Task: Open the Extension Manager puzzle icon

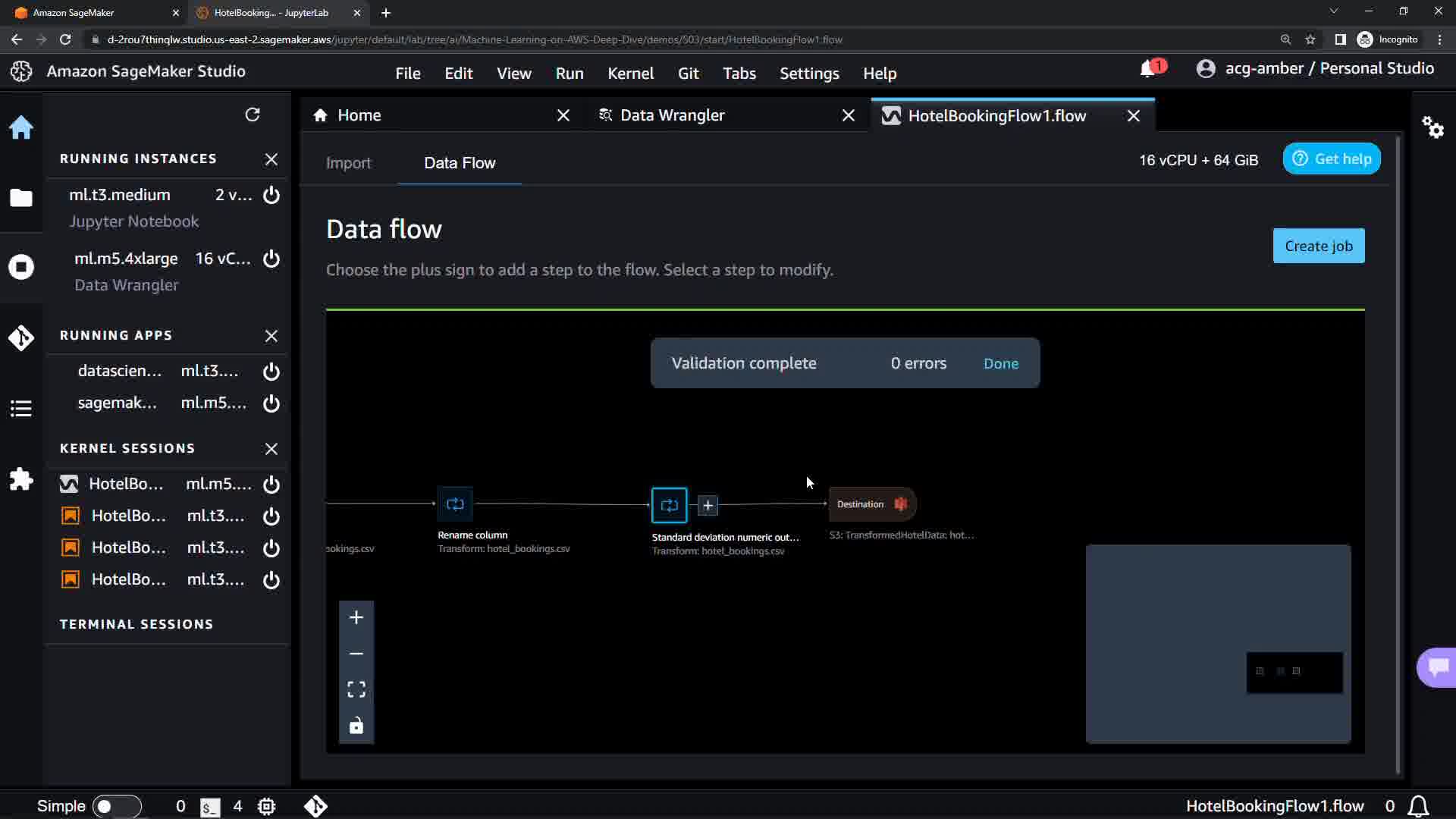Action: click(x=21, y=479)
